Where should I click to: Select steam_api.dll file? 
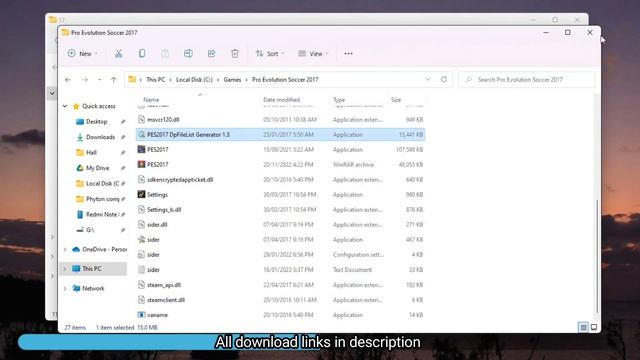point(280,284)
